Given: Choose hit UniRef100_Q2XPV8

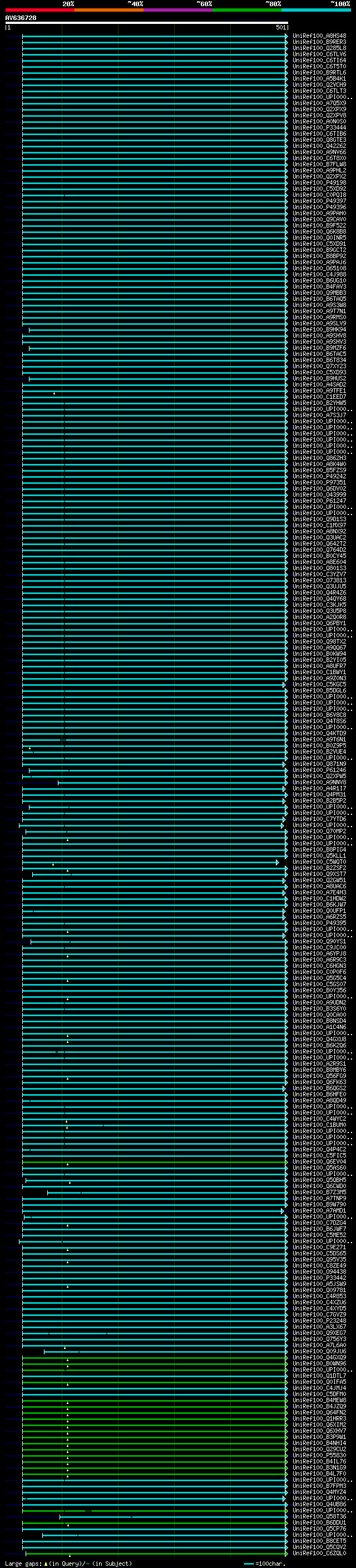Looking at the screenshot, I should 319,116.
